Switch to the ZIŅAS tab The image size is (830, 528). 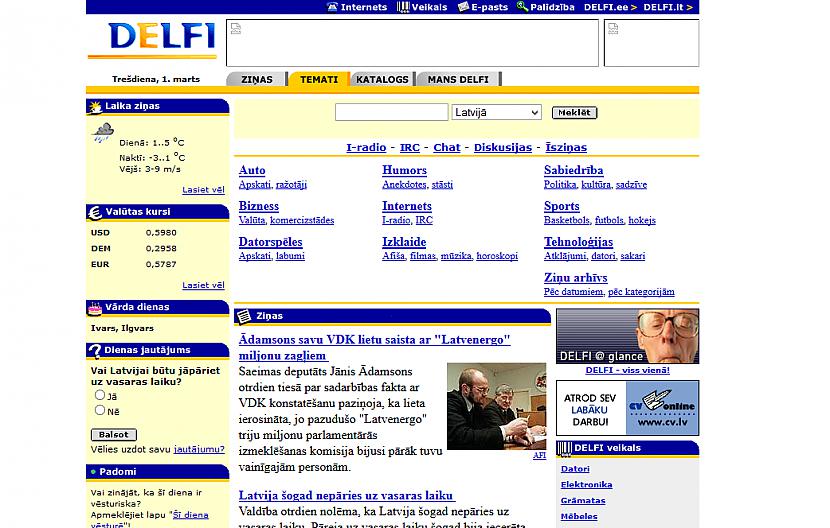tap(257, 79)
